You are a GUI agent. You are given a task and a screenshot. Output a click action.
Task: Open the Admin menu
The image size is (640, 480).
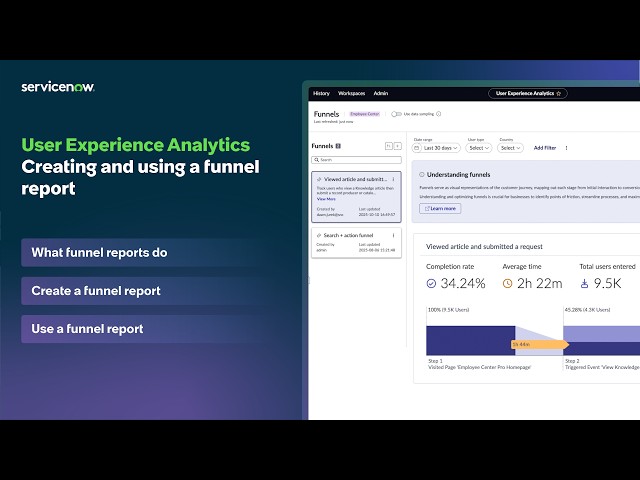(380, 93)
